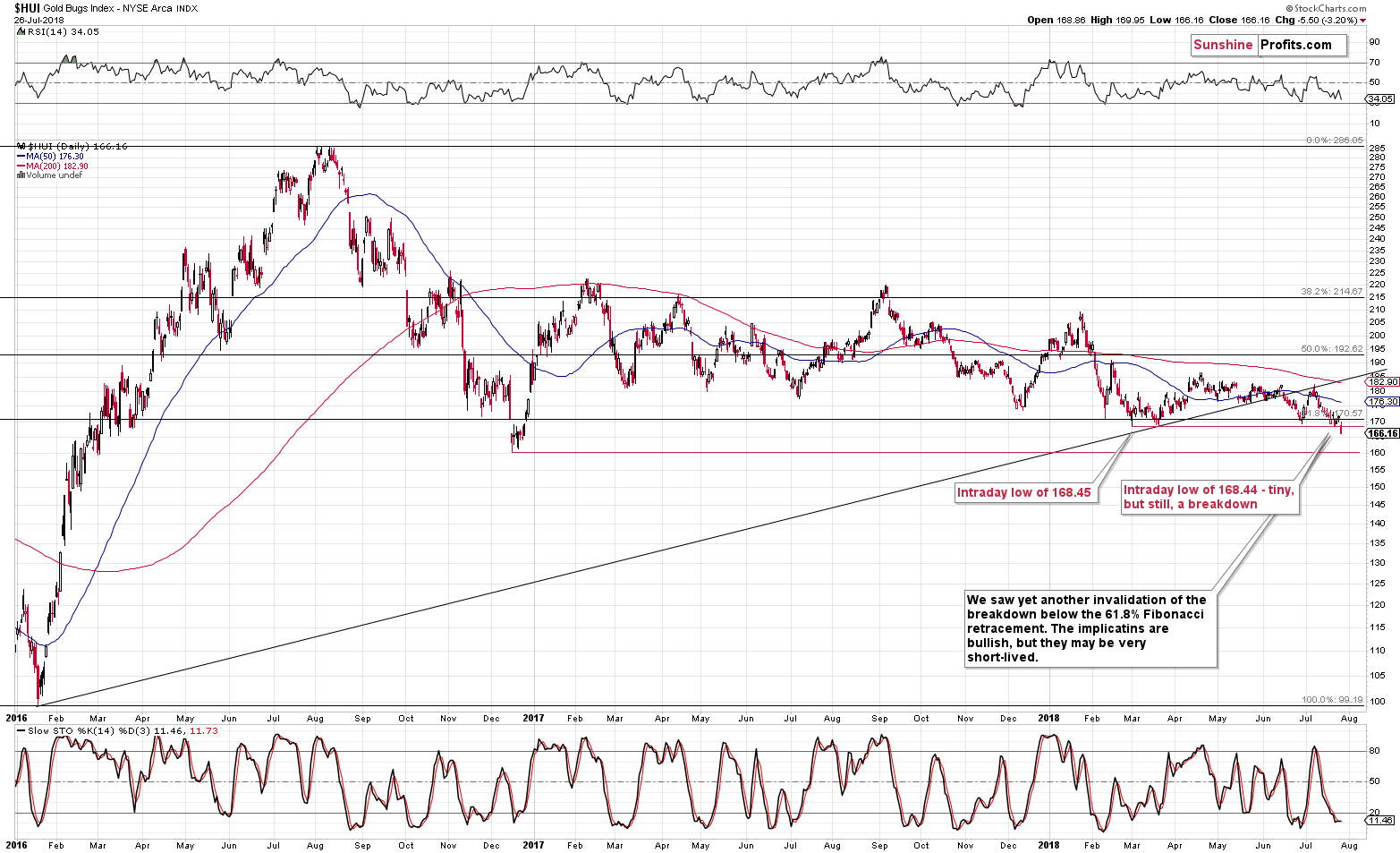Image resolution: width=1400 pixels, height=853 pixels.
Task: Click the 'Intraday low of 168.44 - tiny' annotation box
Action: click(x=1209, y=497)
